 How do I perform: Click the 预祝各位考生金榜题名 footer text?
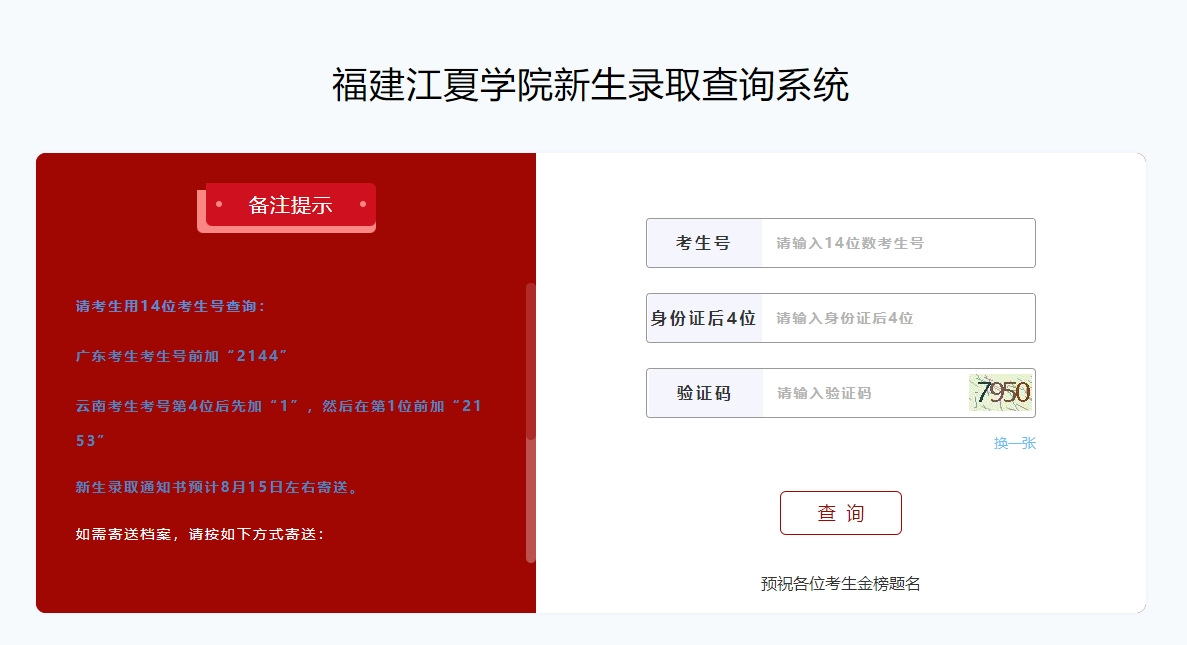[x=840, y=584]
